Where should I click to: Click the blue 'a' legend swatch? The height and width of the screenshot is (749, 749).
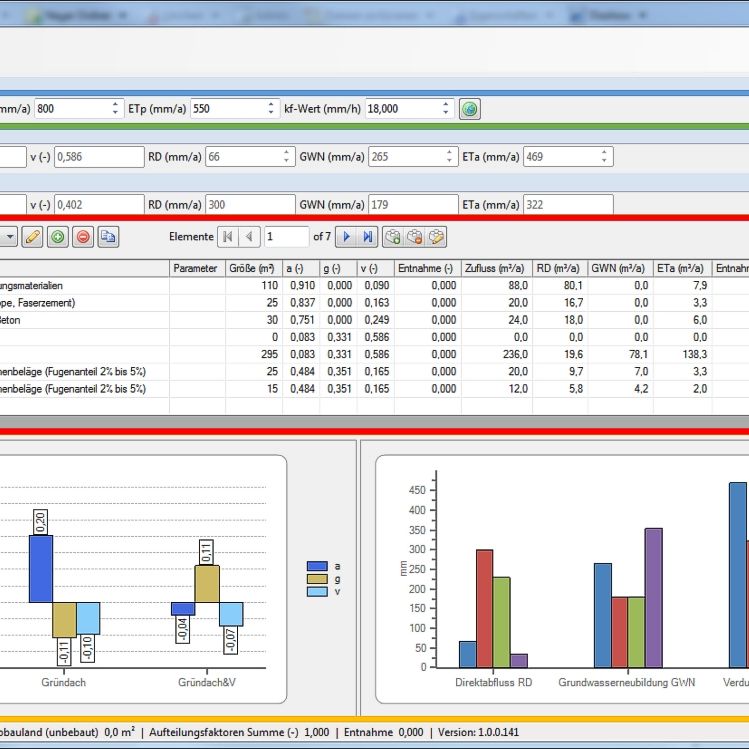point(316,566)
